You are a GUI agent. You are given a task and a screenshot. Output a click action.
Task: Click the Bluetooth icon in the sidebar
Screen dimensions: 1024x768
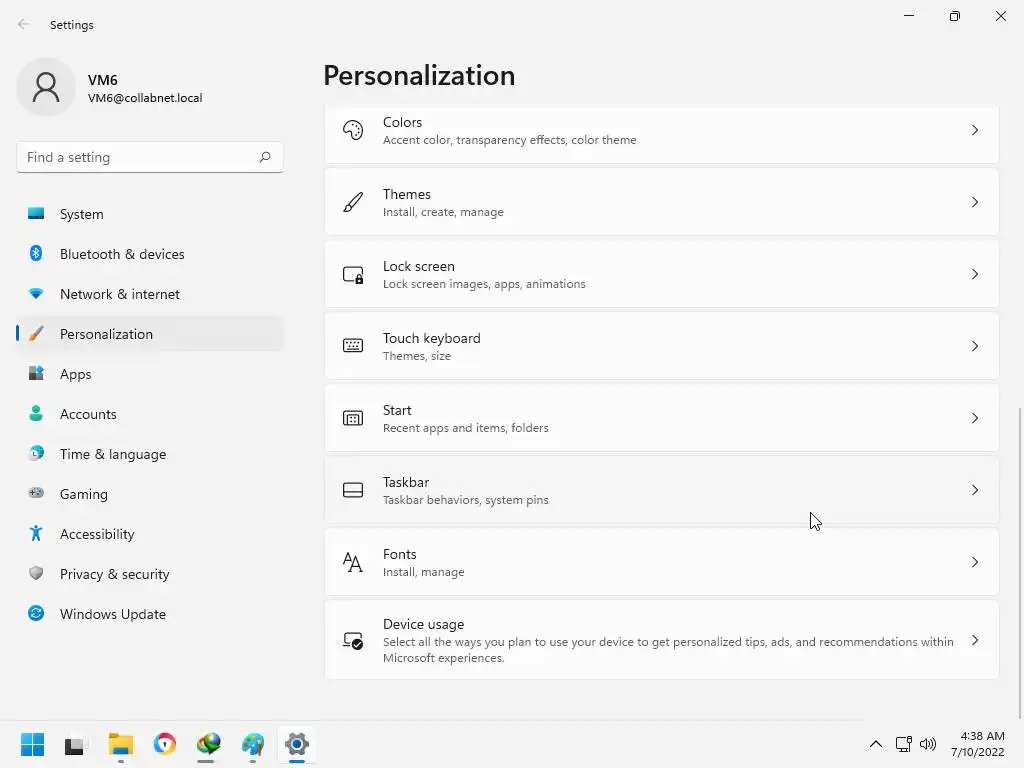[36, 253]
